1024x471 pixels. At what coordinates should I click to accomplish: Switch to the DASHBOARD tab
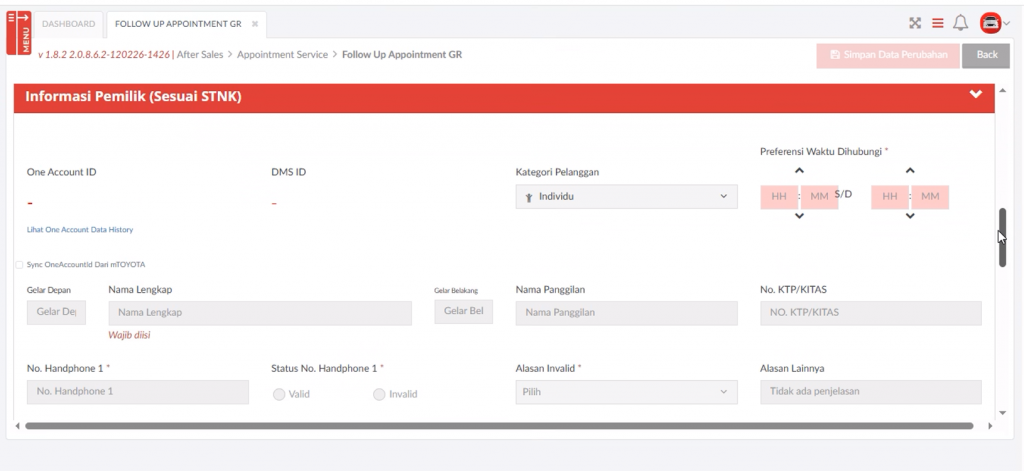click(x=69, y=23)
